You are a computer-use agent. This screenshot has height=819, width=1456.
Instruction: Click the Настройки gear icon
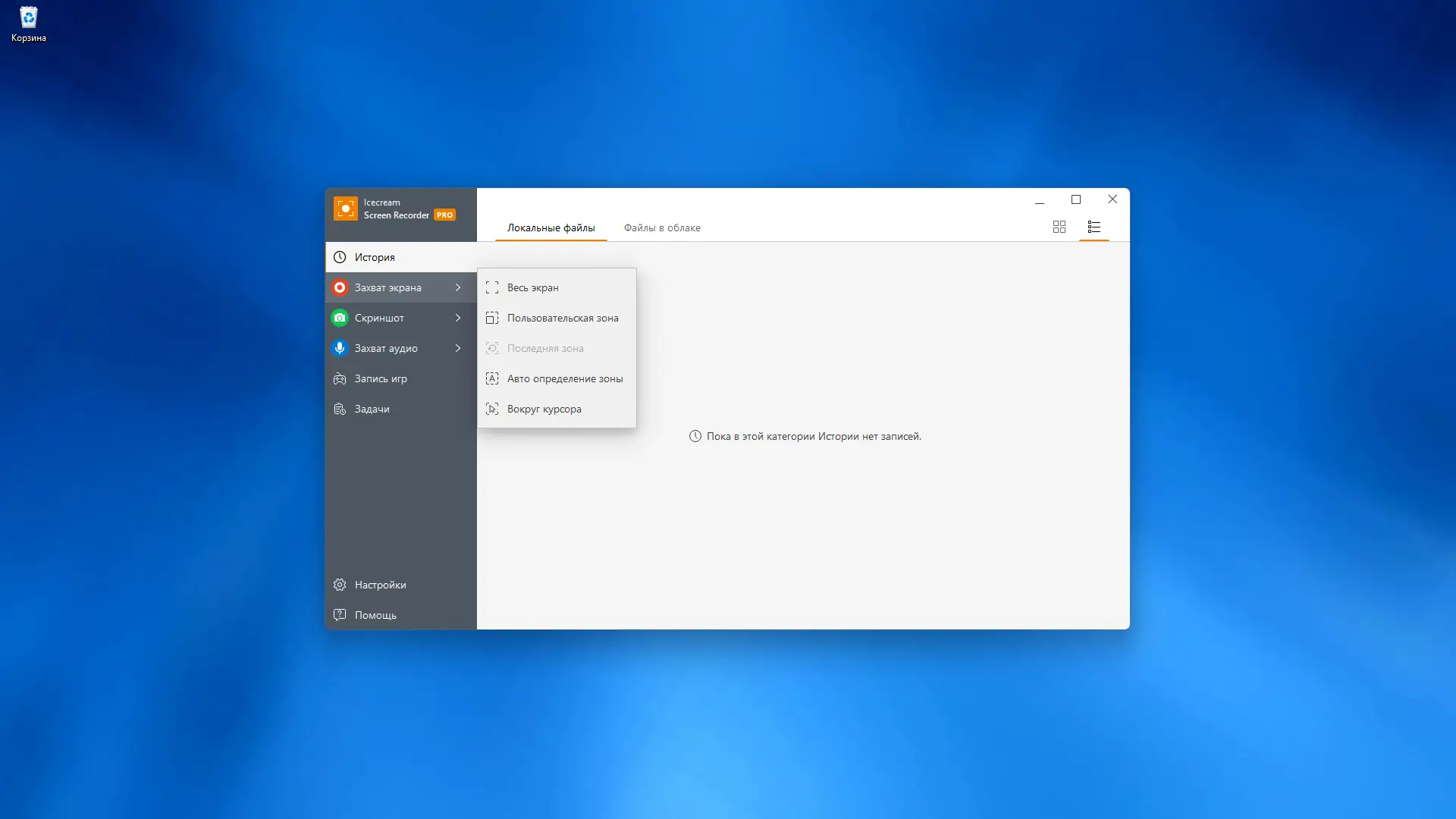pos(340,585)
